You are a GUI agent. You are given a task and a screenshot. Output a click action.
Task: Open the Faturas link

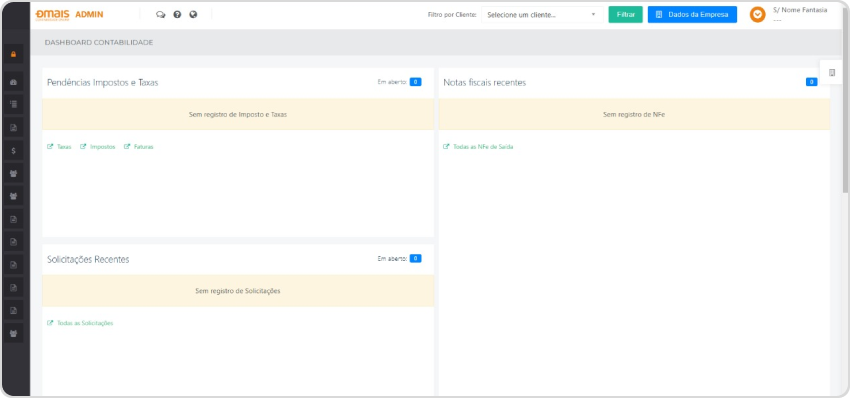139,147
